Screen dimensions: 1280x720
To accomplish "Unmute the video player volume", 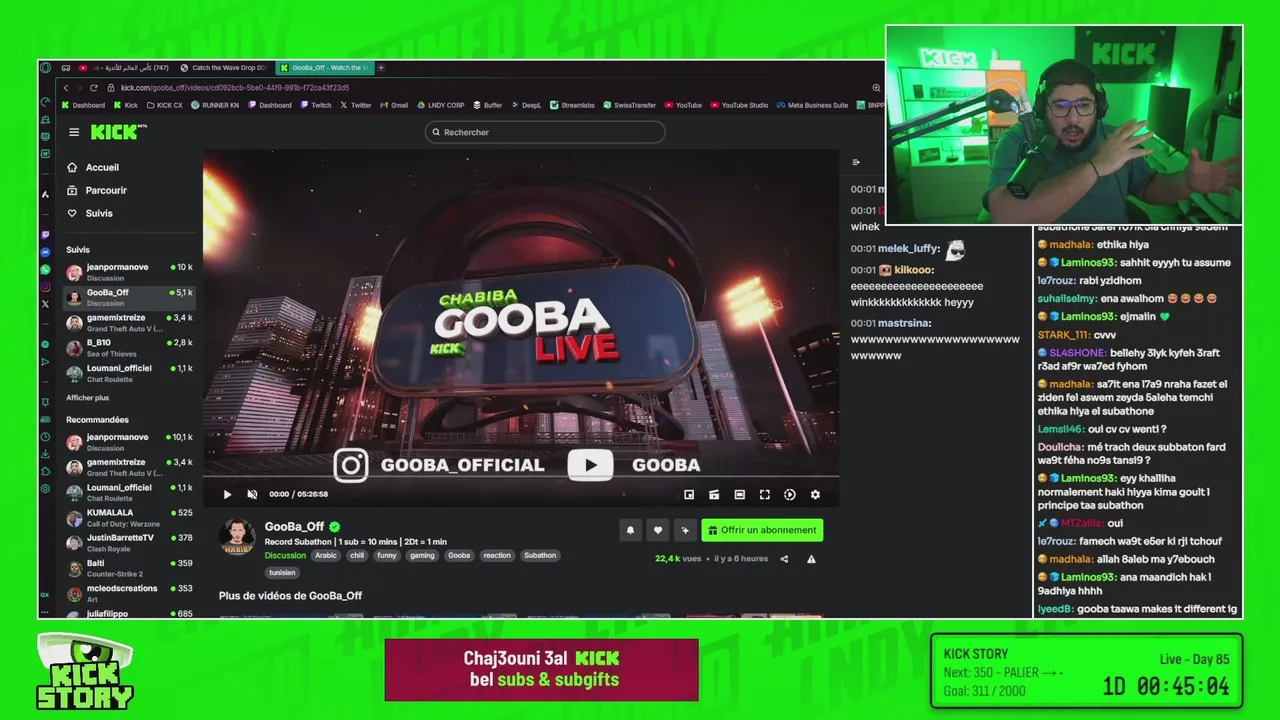I will pyautogui.click(x=252, y=494).
